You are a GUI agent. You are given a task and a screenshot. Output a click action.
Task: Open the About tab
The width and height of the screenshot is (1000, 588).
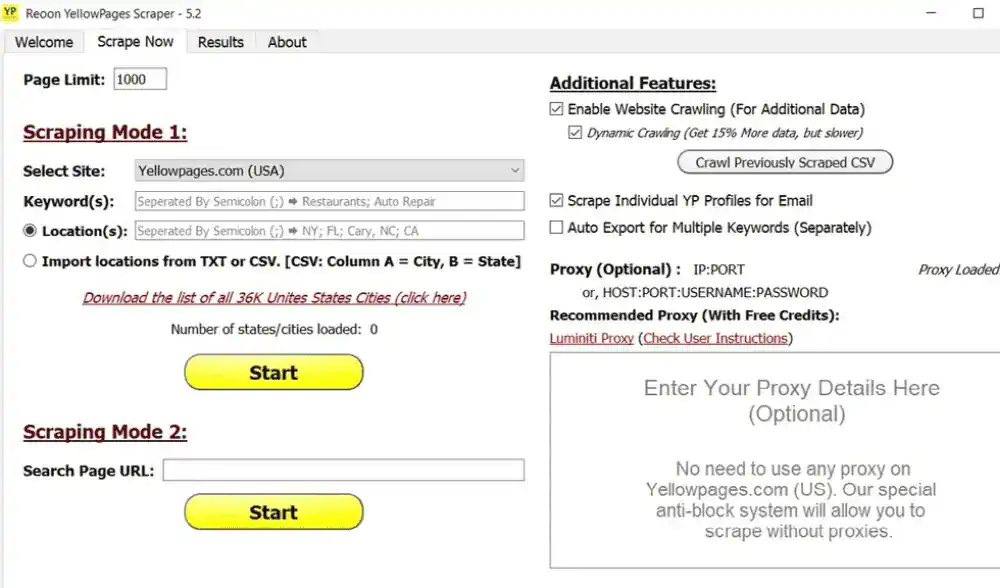(287, 42)
